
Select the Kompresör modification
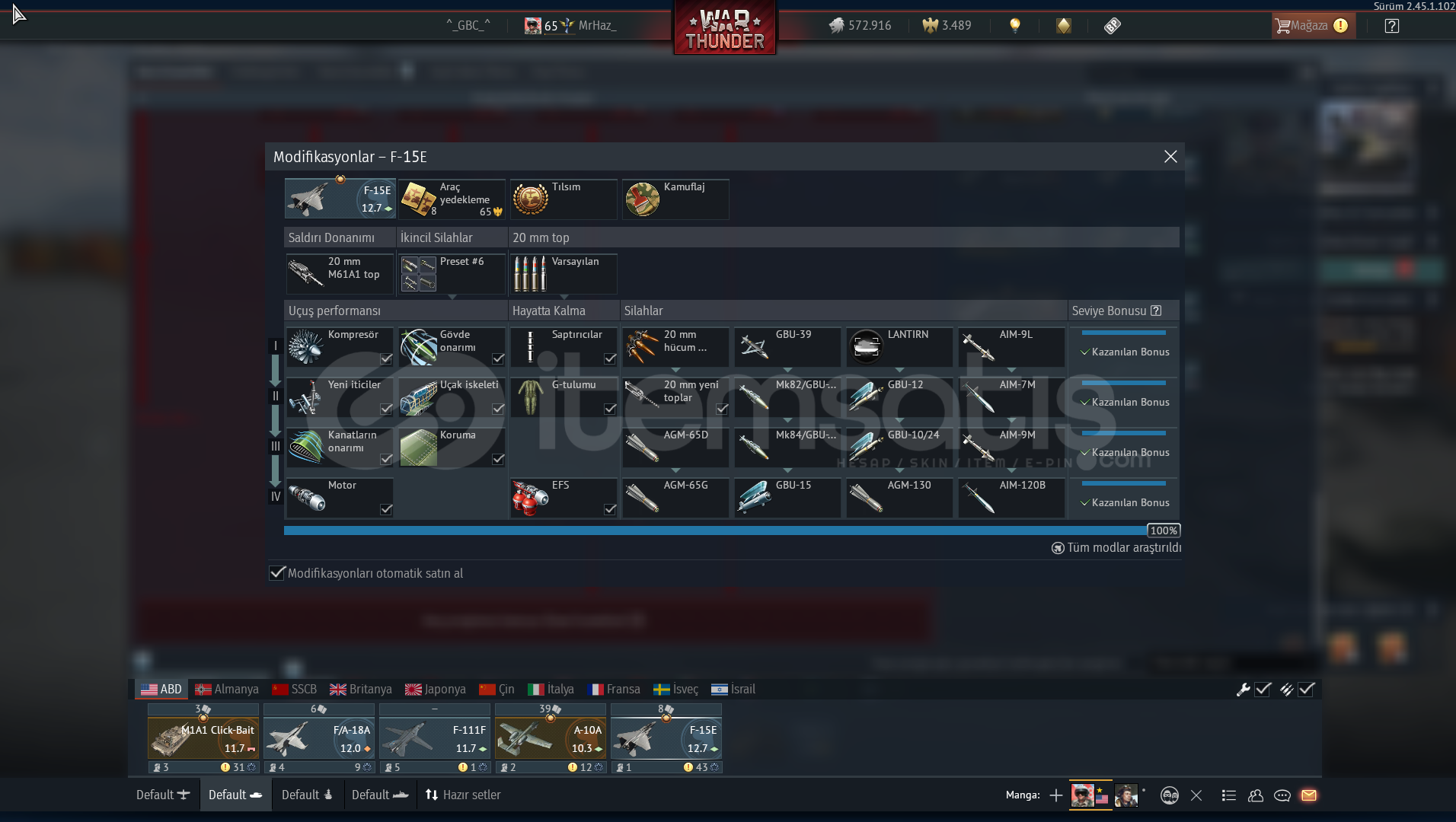(340, 347)
